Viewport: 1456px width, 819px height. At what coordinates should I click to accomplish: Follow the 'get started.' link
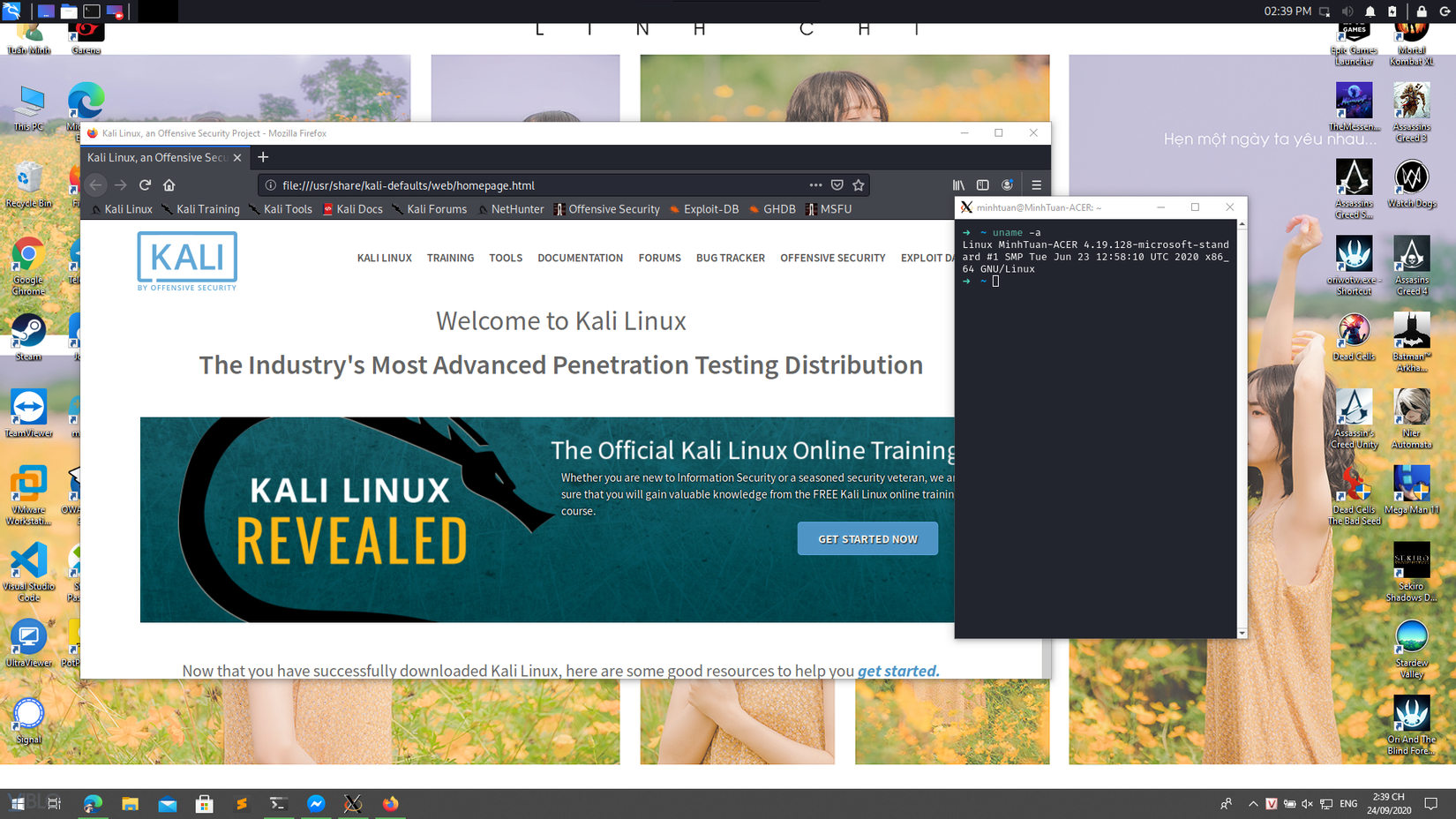coord(898,671)
